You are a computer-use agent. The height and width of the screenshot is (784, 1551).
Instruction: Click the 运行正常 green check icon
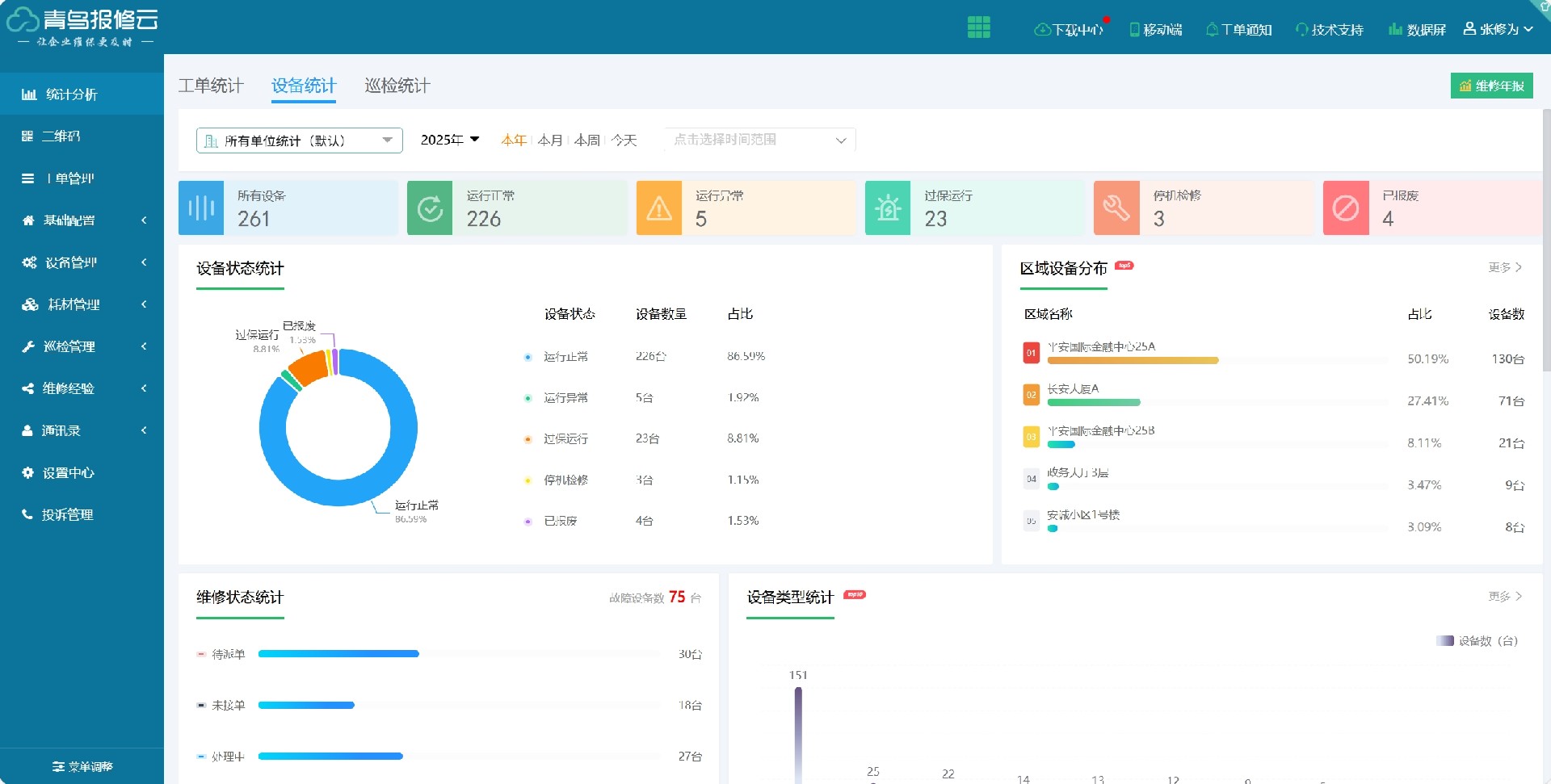click(x=430, y=208)
